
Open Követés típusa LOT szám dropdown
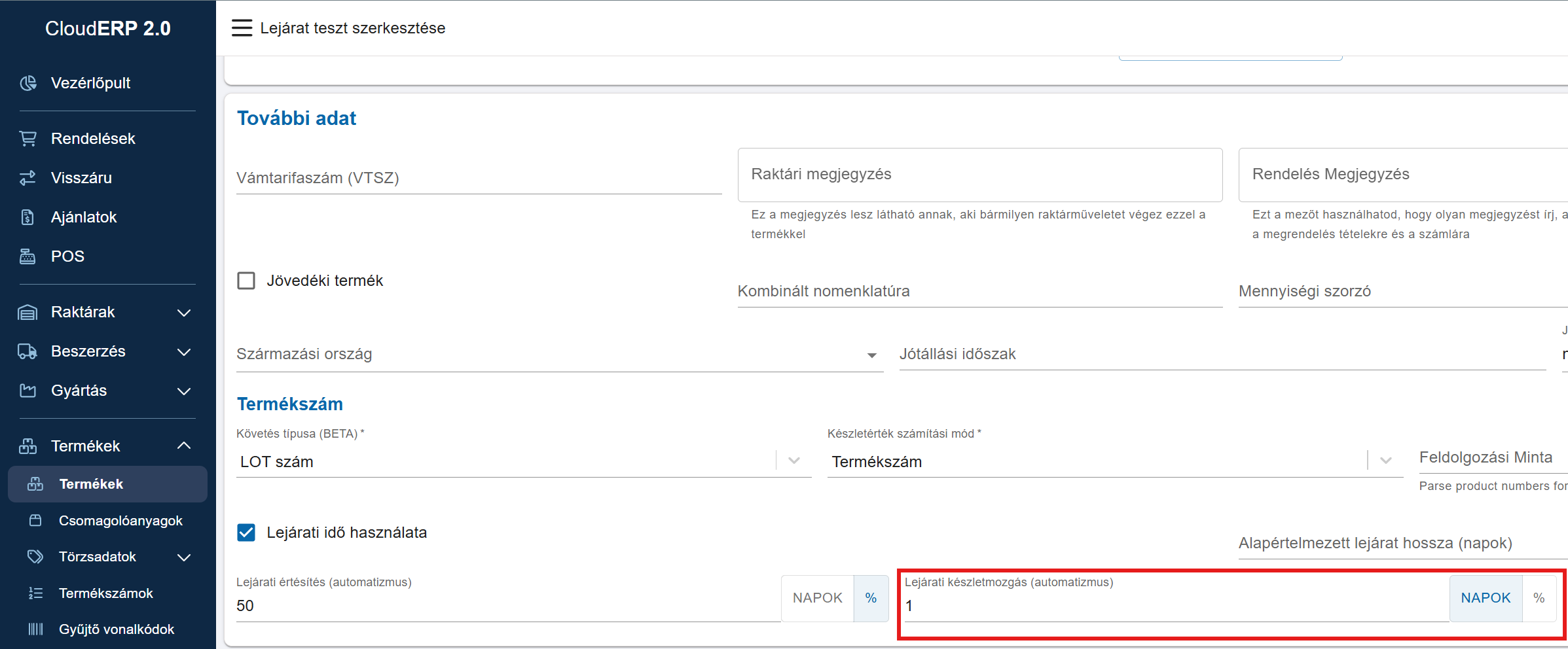coord(793,461)
